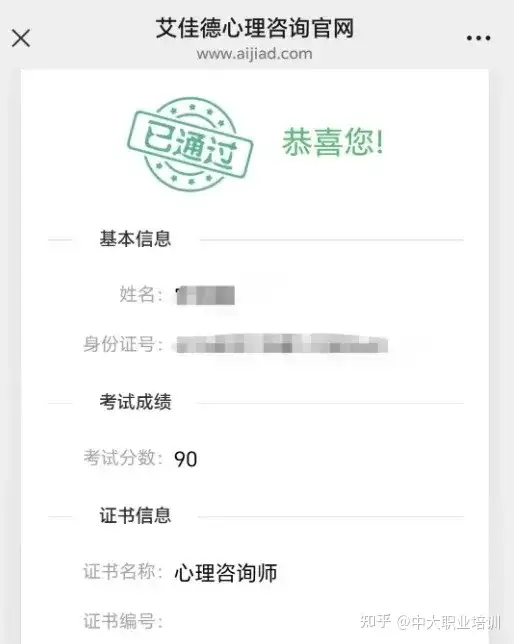Tap the certificate name 心理咨询师
Screen dimensions: 514x644
pyautogui.click(x=226, y=573)
